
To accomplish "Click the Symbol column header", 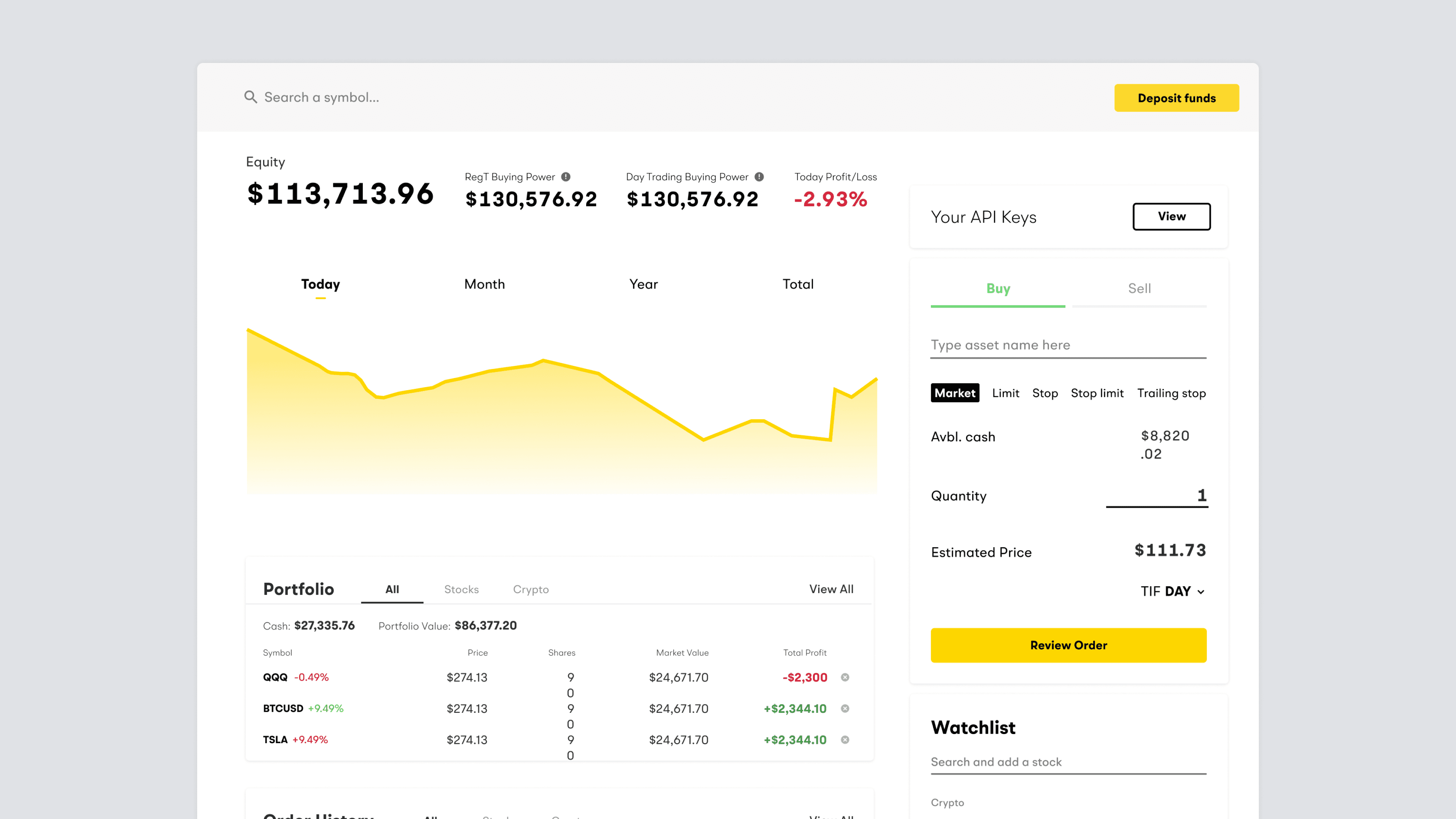I will tap(277, 652).
